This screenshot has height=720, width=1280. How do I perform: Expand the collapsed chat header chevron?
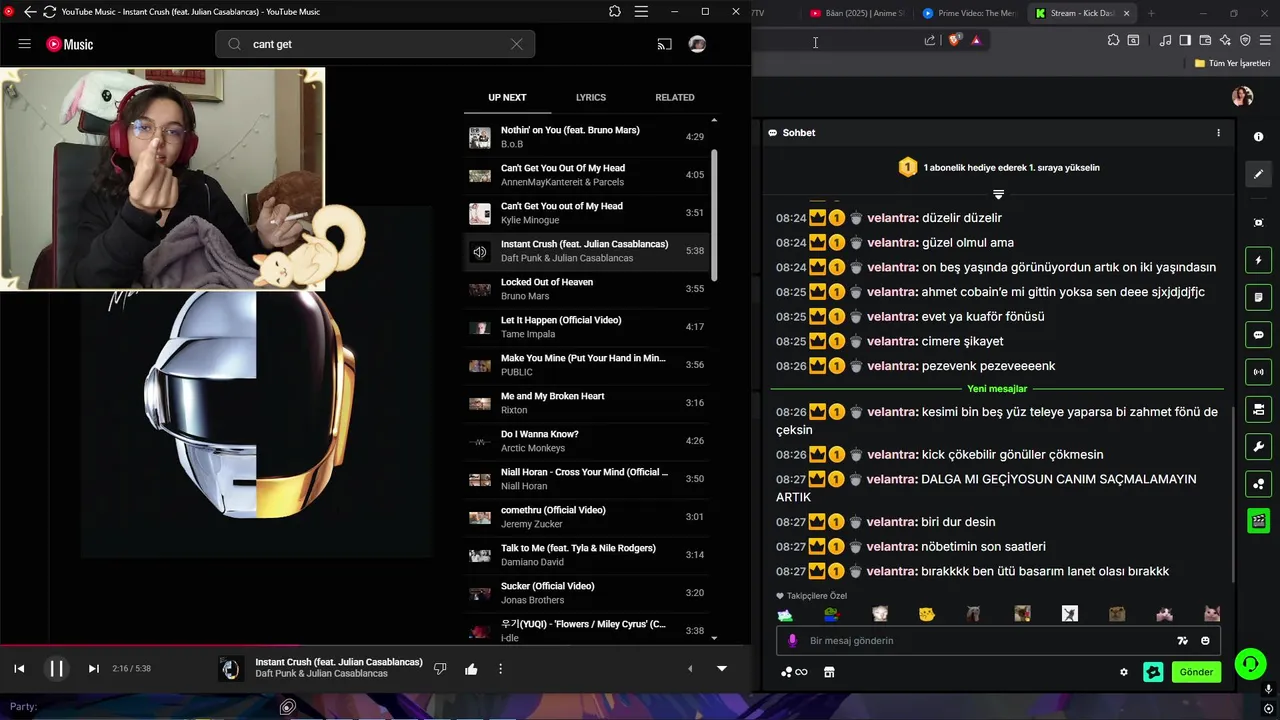(x=998, y=194)
